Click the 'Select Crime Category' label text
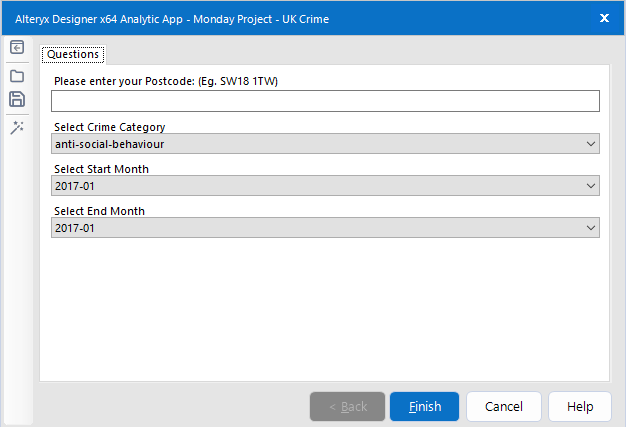 110,128
